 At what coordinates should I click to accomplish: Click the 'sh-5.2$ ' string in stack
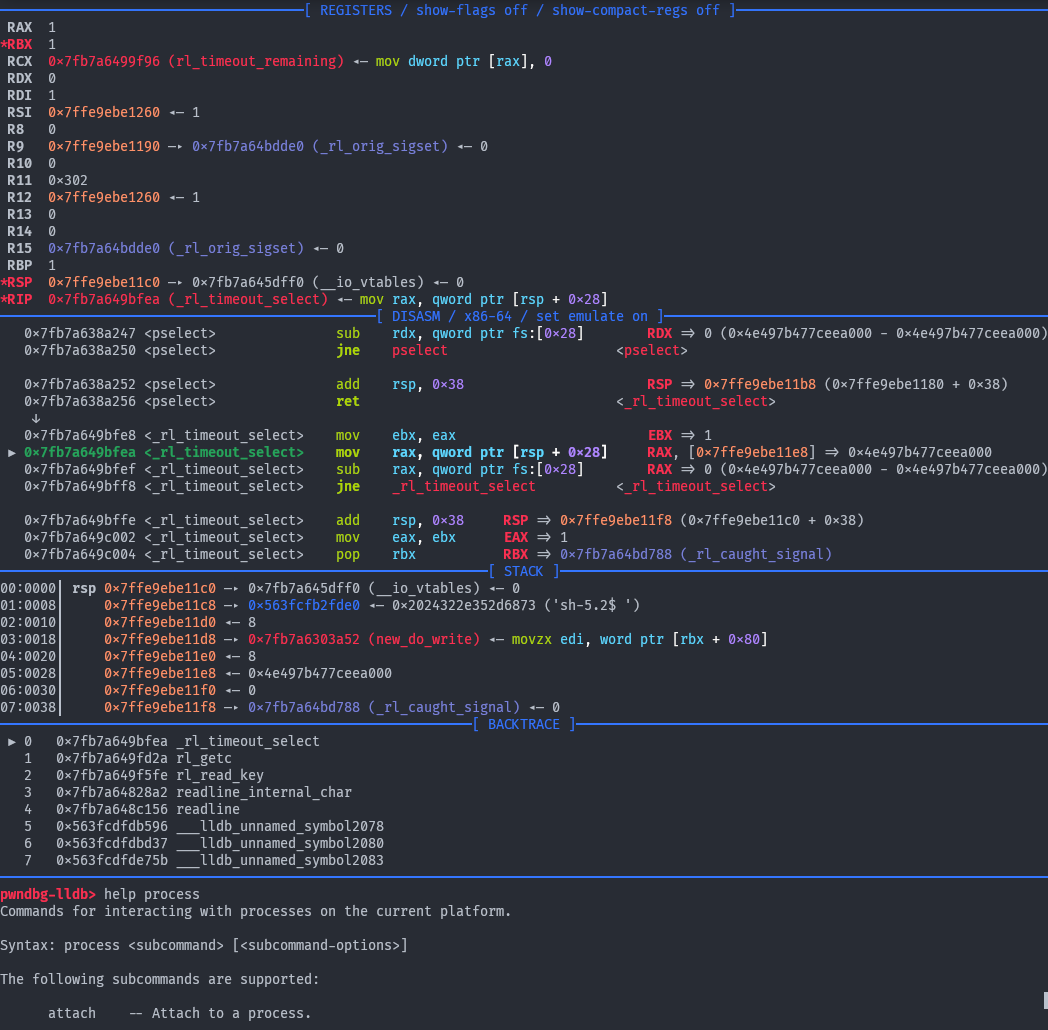(x=596, y=605)
